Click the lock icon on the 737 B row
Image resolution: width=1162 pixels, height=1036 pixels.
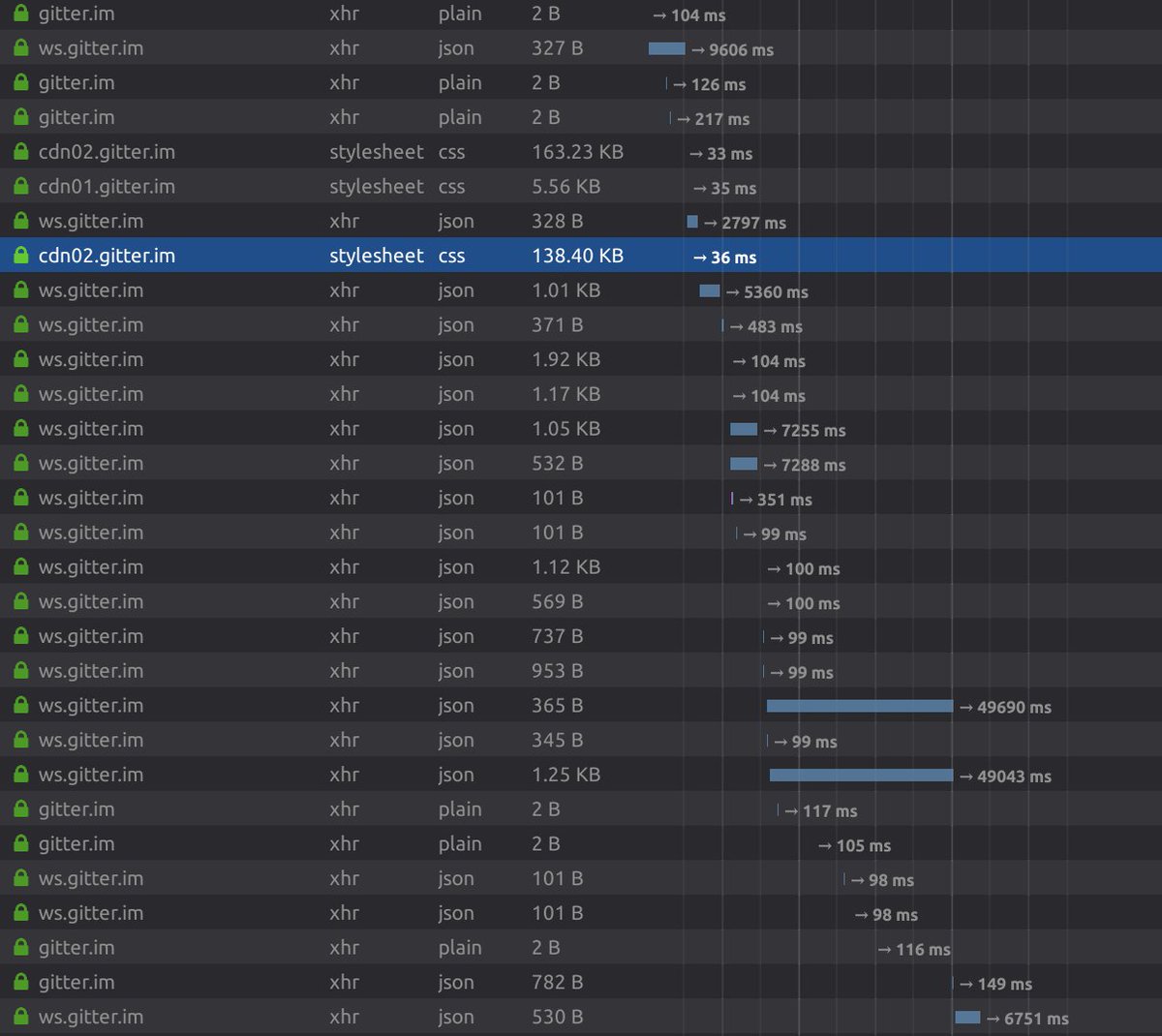(x=20, y=636)
